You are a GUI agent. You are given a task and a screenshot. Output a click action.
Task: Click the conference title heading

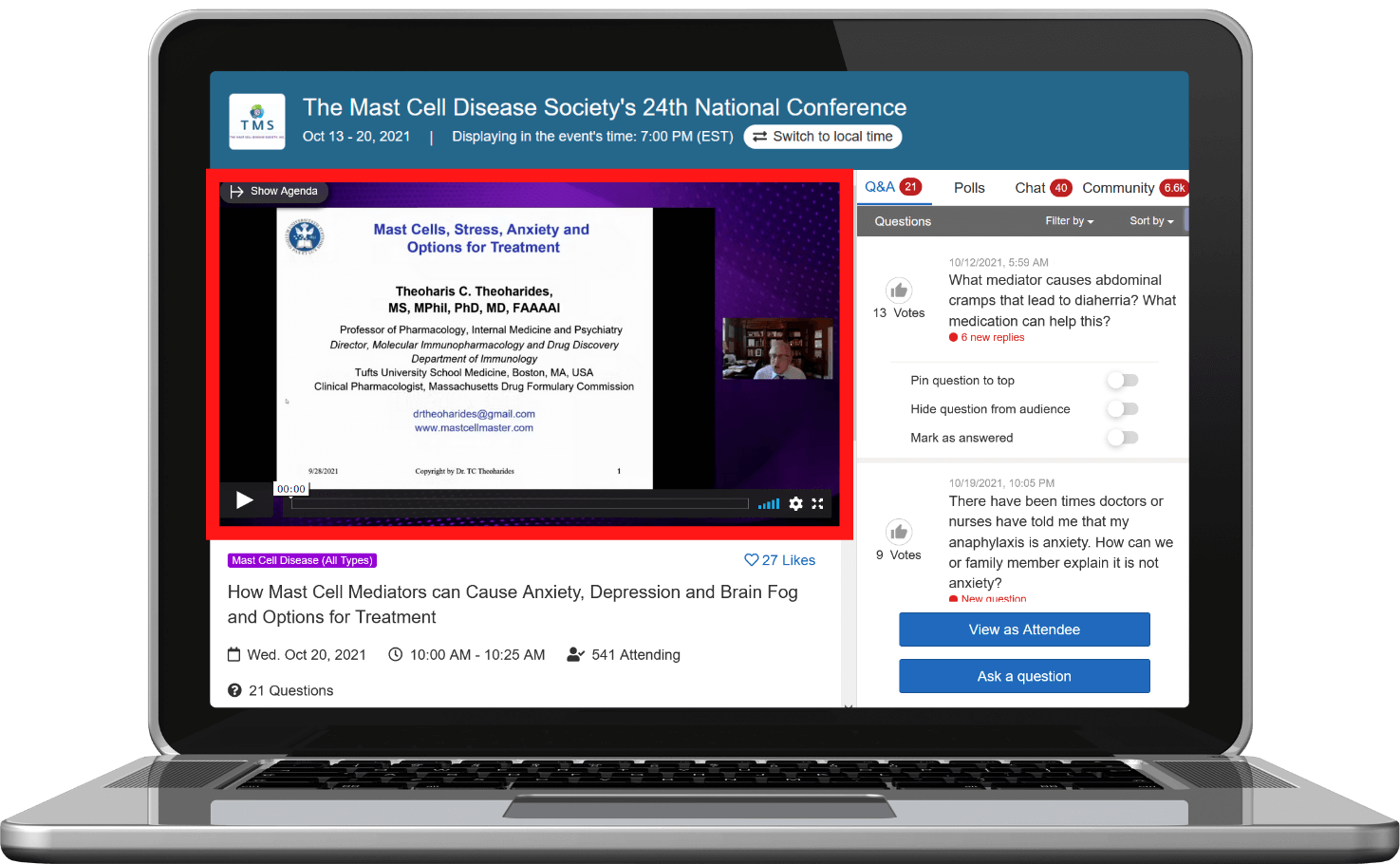tap(605, 107)
